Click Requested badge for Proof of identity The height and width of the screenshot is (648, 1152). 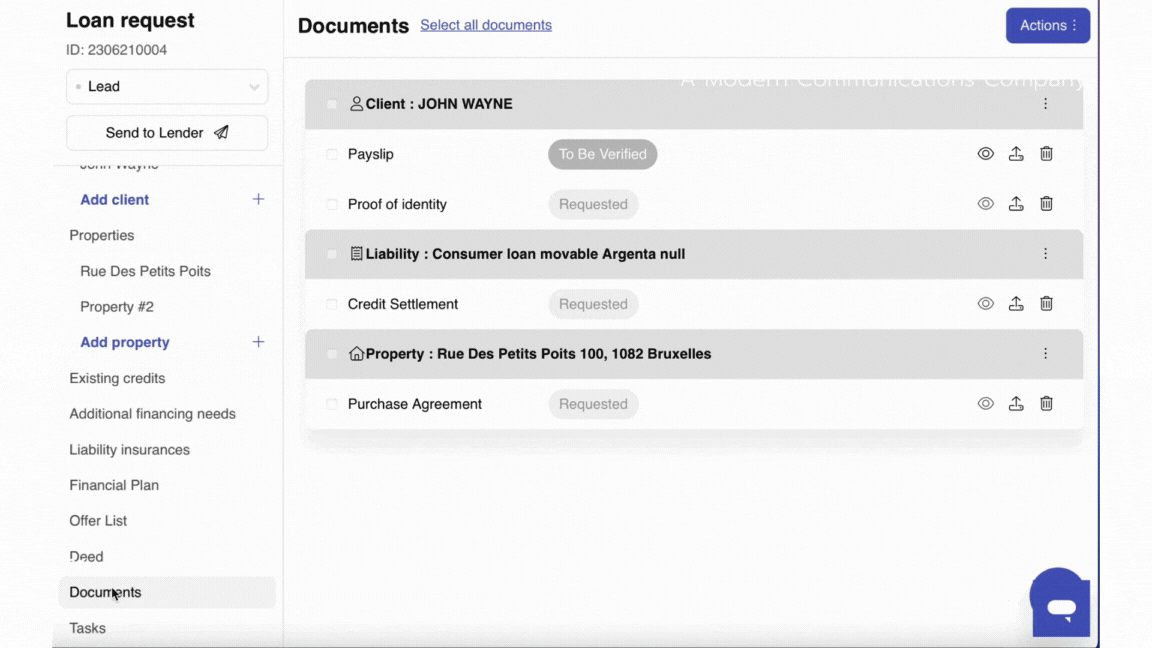(593, 204)
